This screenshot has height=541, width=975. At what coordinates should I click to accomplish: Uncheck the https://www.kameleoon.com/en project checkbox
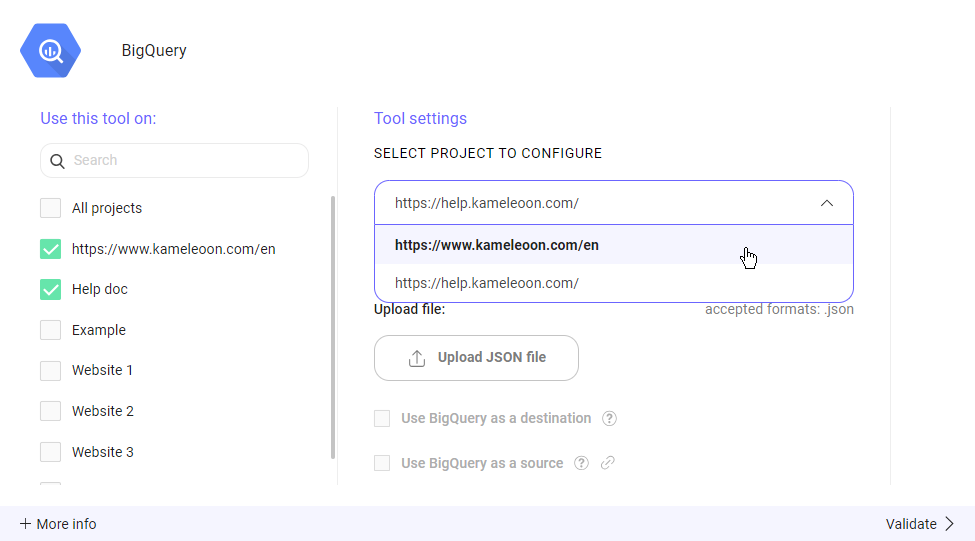point(50,249)
